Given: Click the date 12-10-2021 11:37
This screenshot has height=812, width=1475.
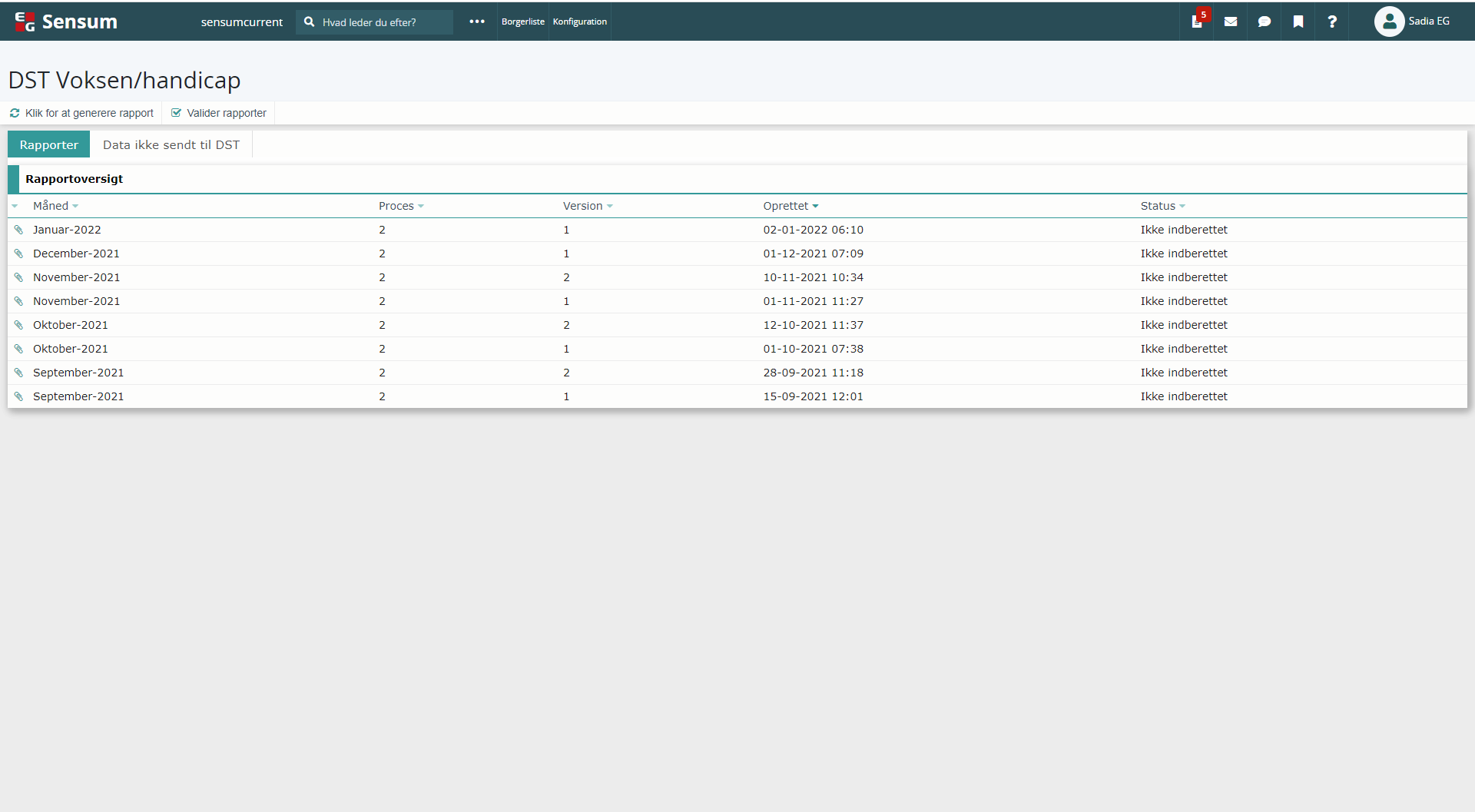Looking at the screenshot, I should [x=813, y=325].
